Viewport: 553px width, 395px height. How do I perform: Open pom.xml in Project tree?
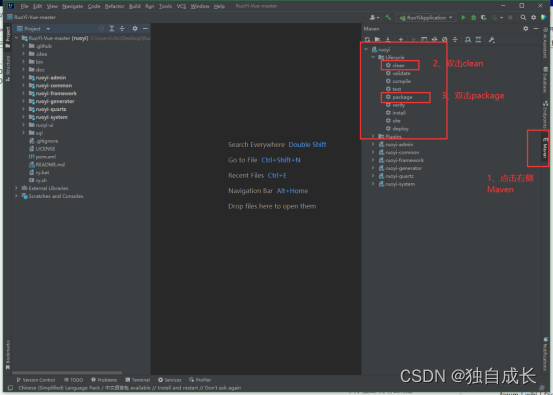pyautogui.click(x=42, y=157)
